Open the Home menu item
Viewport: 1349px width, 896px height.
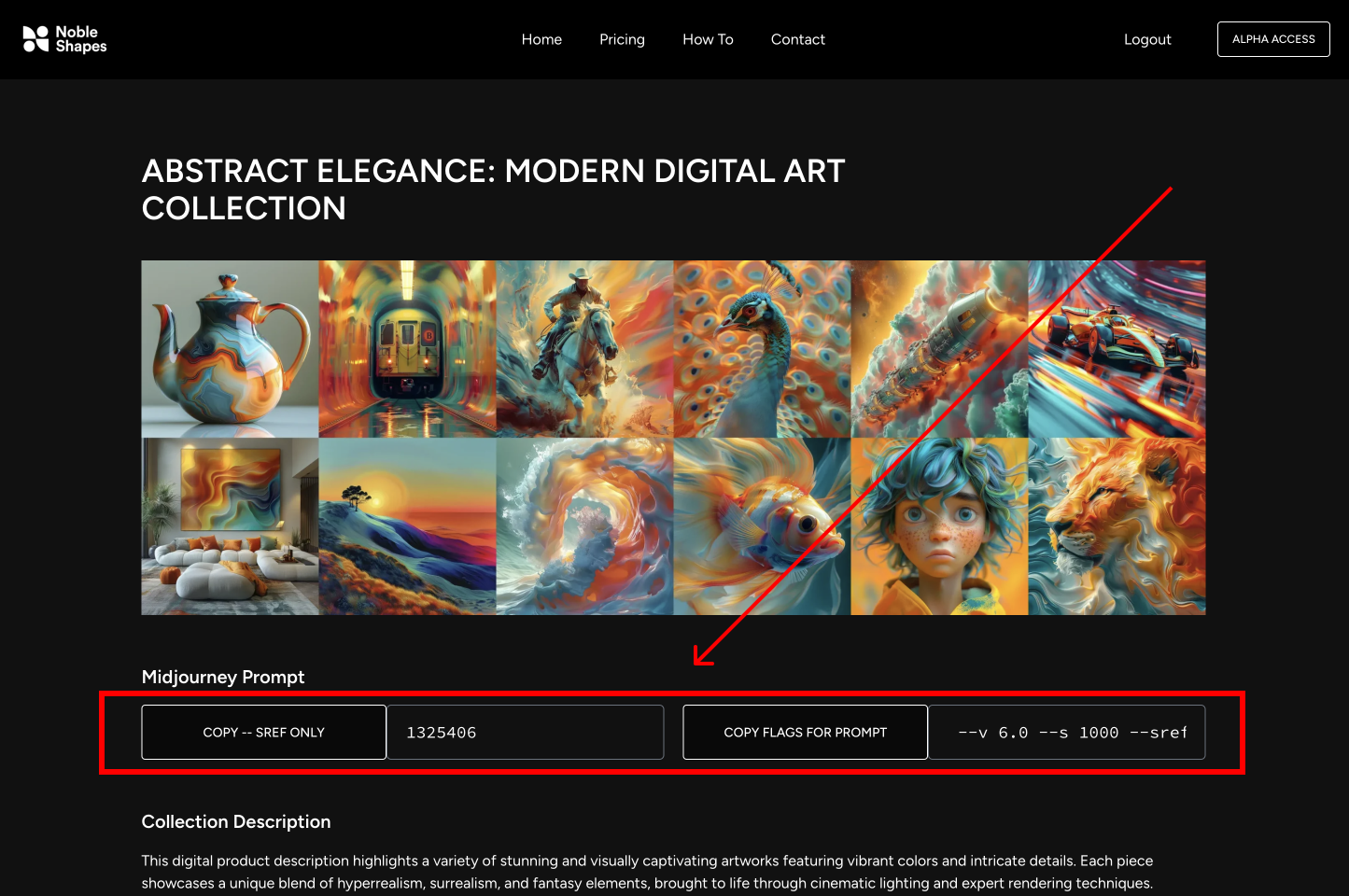[x=541, y=39]
